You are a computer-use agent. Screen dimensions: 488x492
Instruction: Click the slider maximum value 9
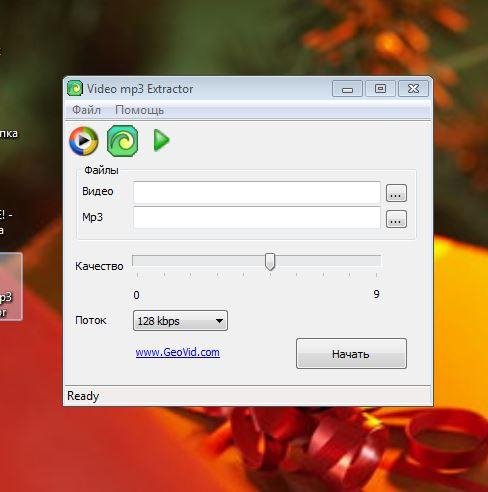point(376,294)
